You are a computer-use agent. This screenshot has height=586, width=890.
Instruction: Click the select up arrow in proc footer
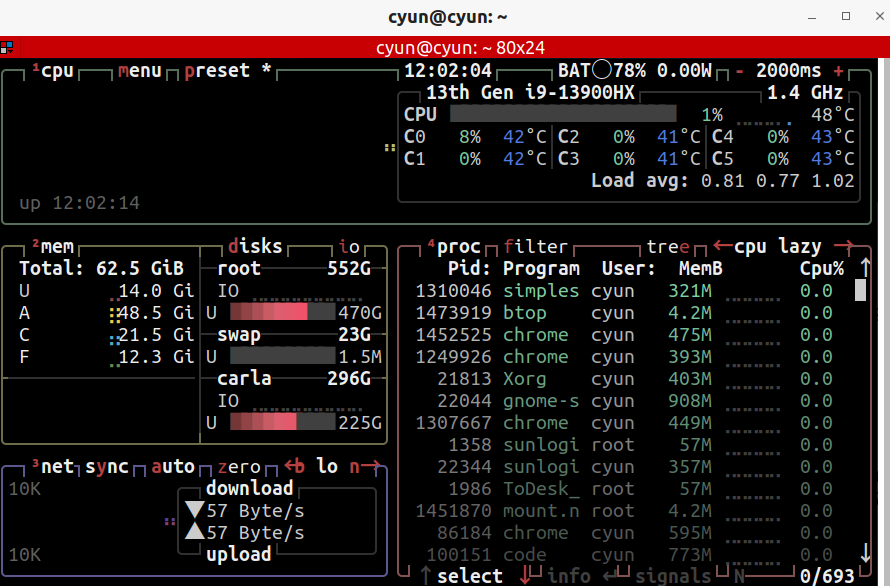[426, 576]
